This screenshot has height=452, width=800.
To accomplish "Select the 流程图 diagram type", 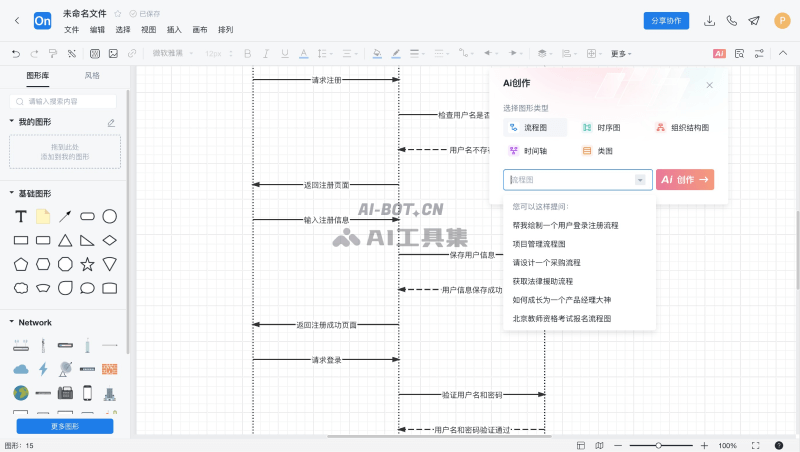I will (x=535, y=128).
